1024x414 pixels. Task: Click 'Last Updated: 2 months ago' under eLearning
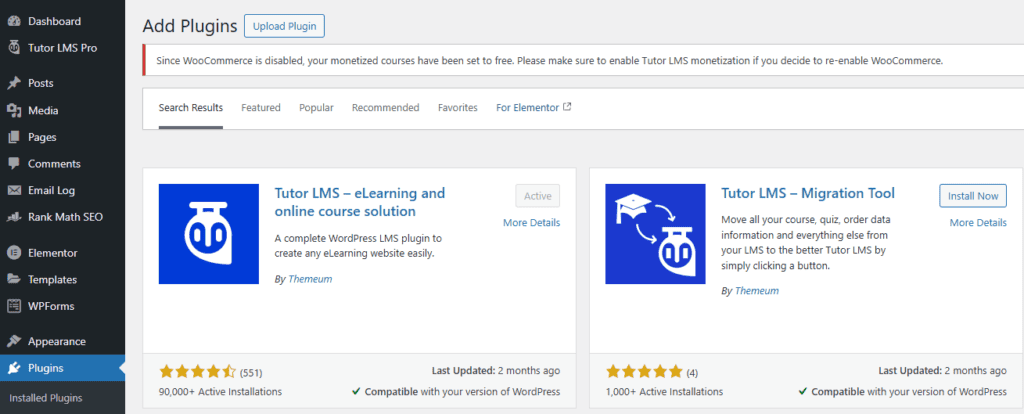point(496,371)
